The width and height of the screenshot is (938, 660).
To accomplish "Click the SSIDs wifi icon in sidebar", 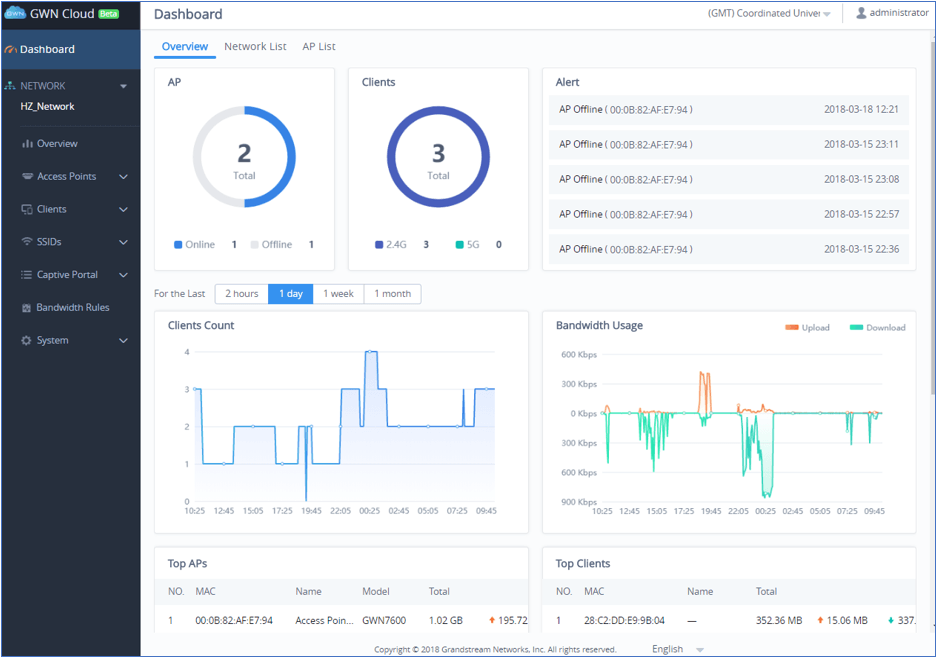I will click(x=27, y=242).
